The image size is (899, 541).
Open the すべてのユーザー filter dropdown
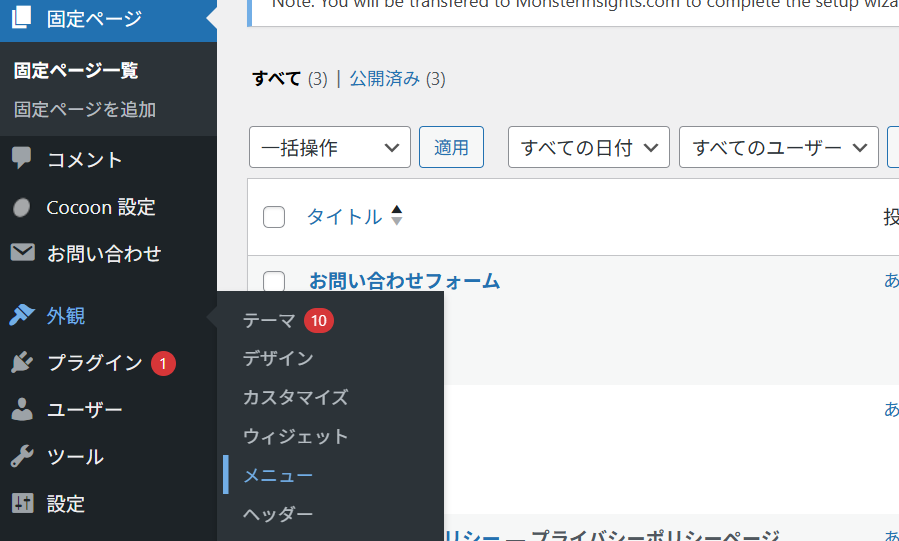click(778, 148)
